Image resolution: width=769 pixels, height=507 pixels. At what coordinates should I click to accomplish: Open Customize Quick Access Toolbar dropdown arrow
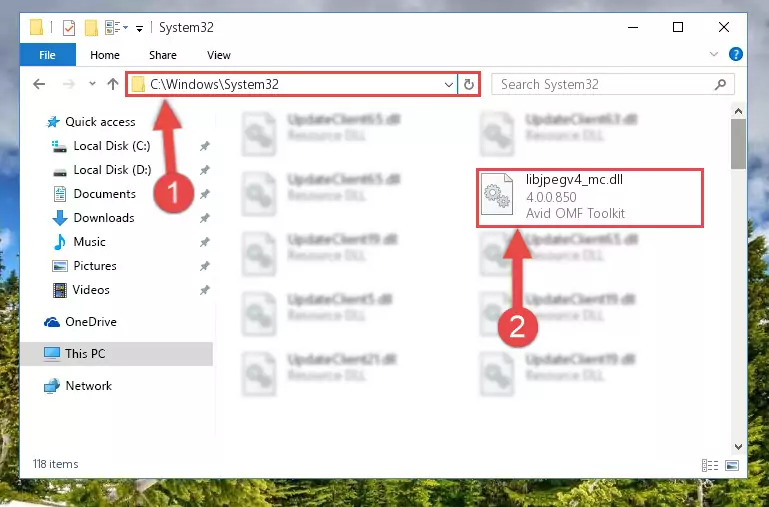[x=140, y=29]
